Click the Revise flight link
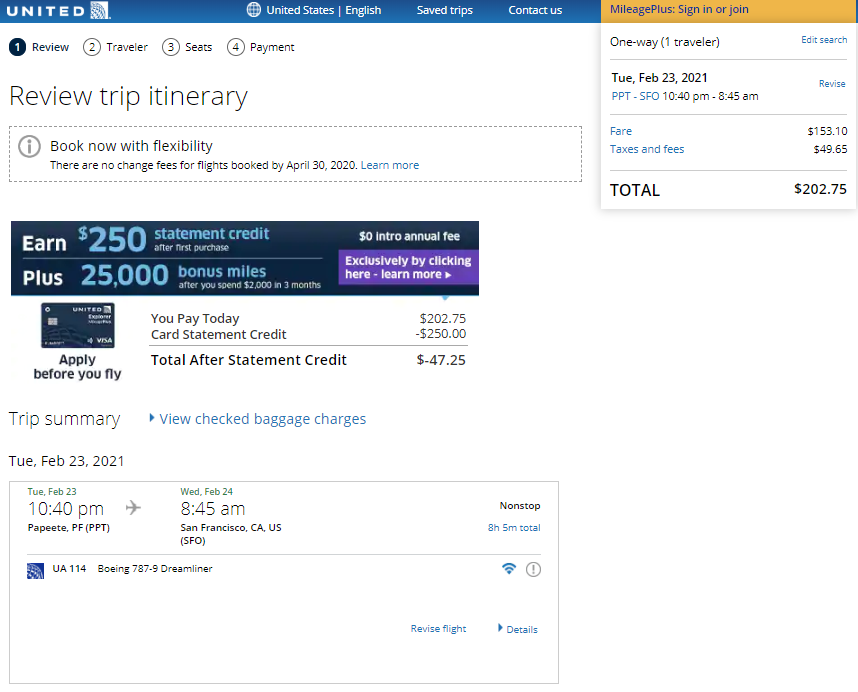Image resolution: width=858 pixels, height=692 pixels. (x=438, y=629)
